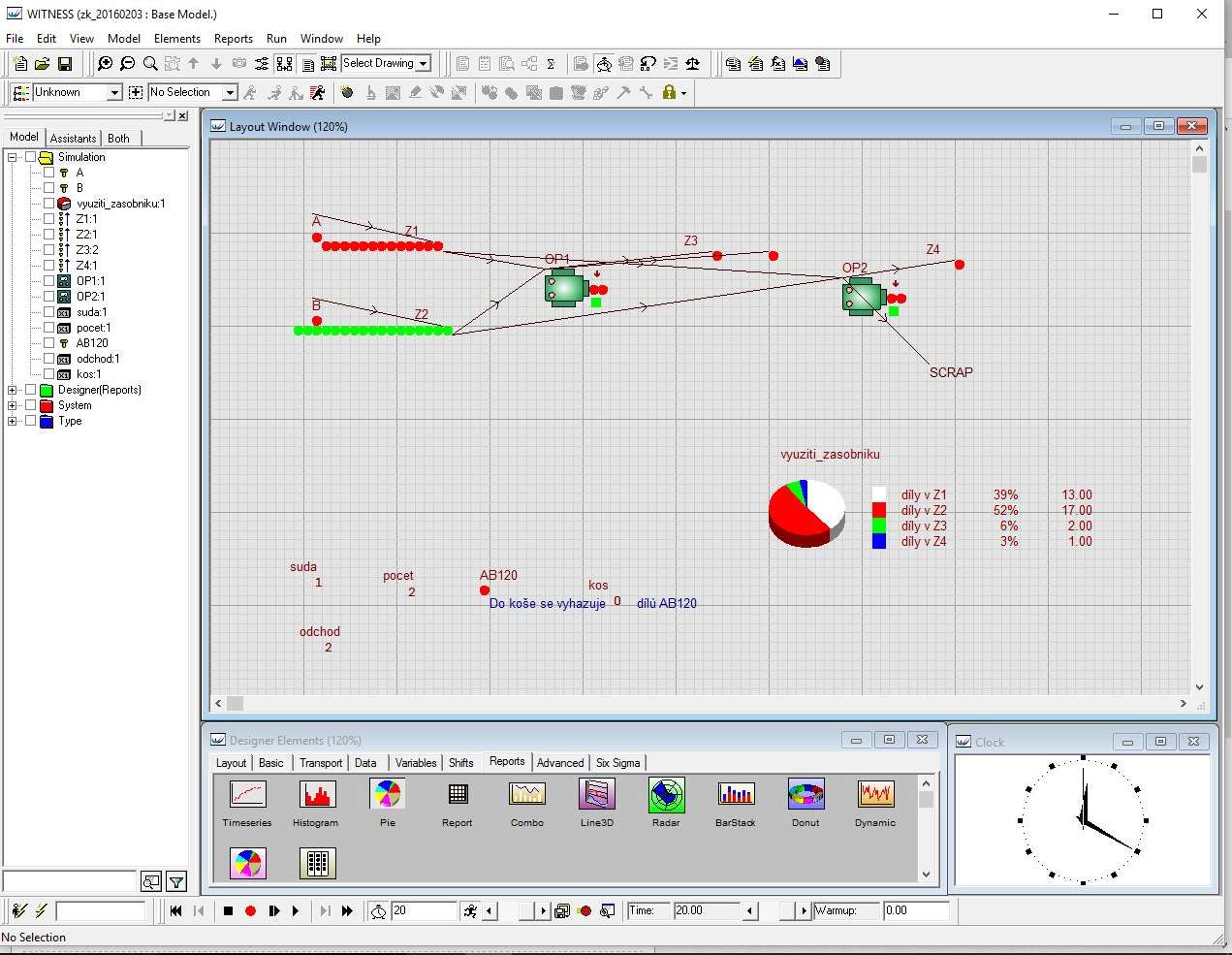
Task: Click the scales balance toolbar icon
Action: 692,64
